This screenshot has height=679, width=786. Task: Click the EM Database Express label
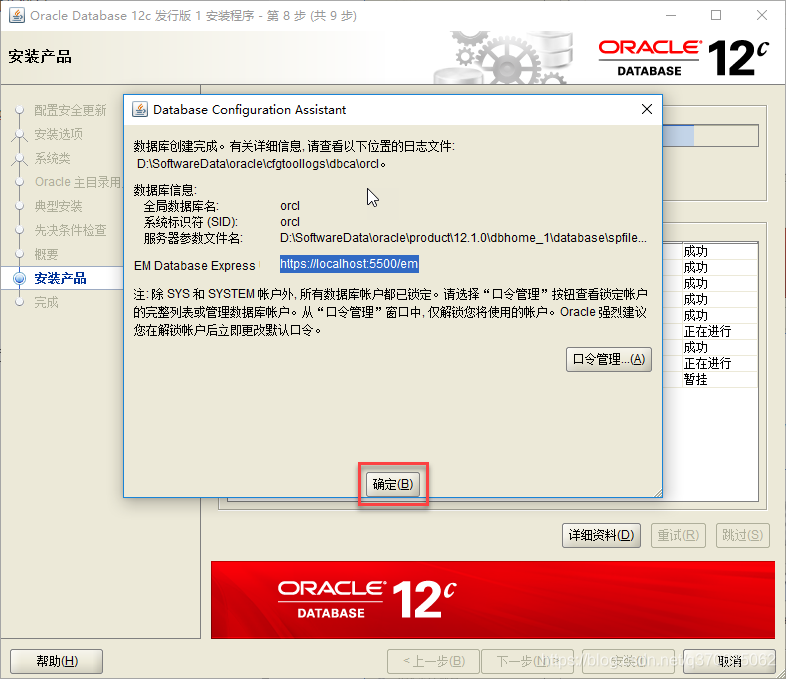click(194, 266)
